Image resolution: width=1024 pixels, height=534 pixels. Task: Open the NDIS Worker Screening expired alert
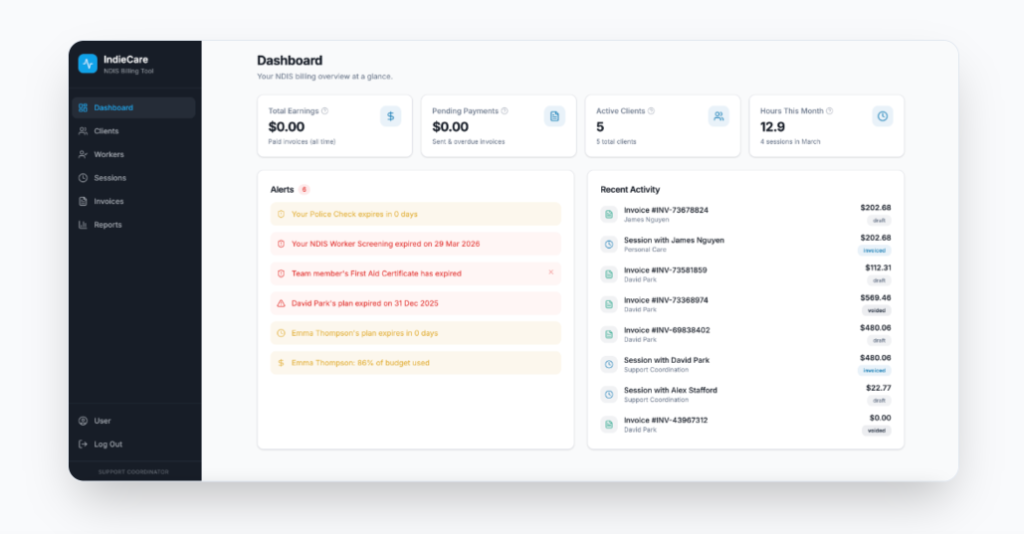pos(415,244)
